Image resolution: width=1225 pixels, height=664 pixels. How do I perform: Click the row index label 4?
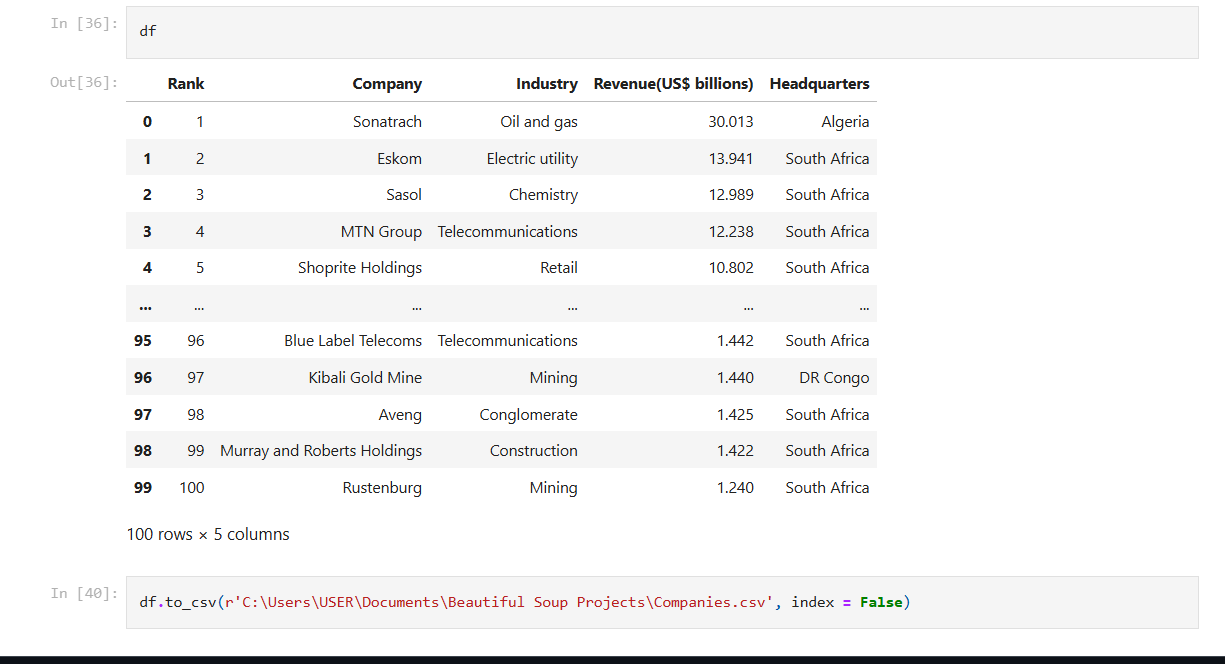tap(148, 268)
